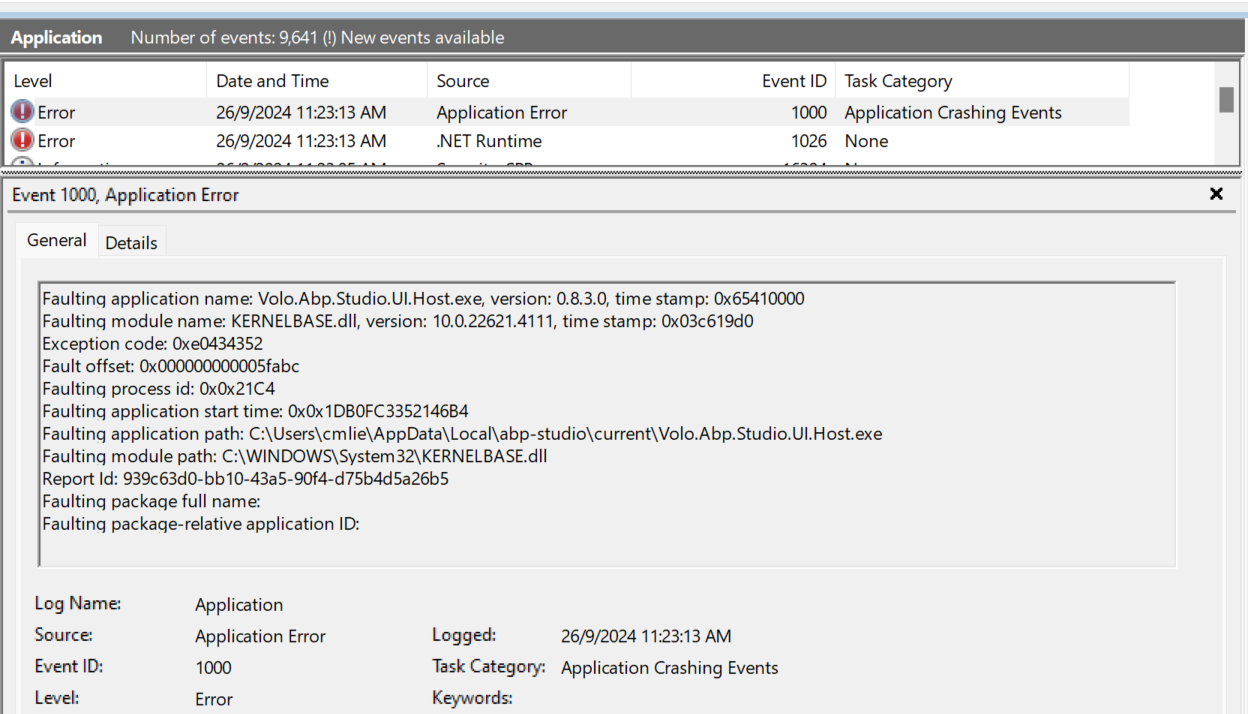Switch to the Details tab
Image resolution: width=1248 pixels, height=714 pixels.
(x=131, y=243)
